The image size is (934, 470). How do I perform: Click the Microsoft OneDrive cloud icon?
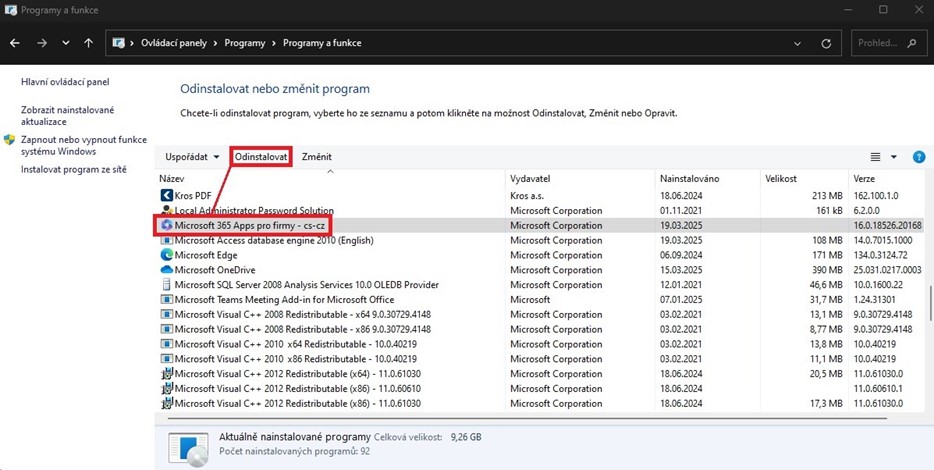coord(166,270)
